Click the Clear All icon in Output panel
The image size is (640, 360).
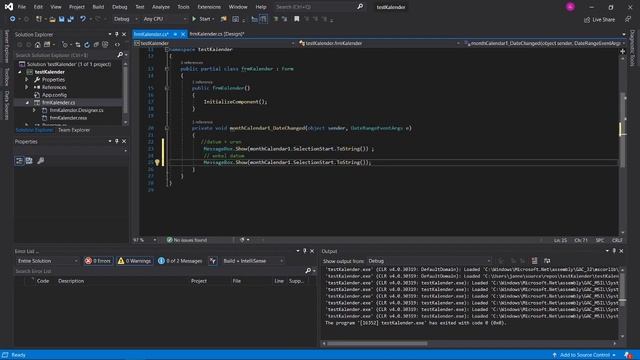[534, 261]
